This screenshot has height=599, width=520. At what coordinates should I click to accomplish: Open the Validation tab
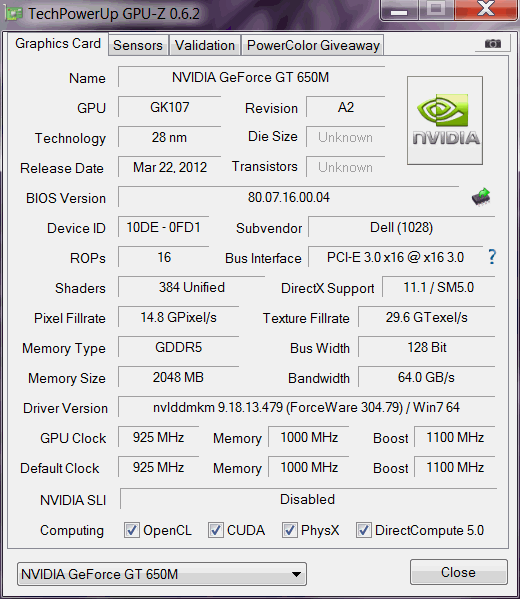pyautogui.click(x=205, y=45)
